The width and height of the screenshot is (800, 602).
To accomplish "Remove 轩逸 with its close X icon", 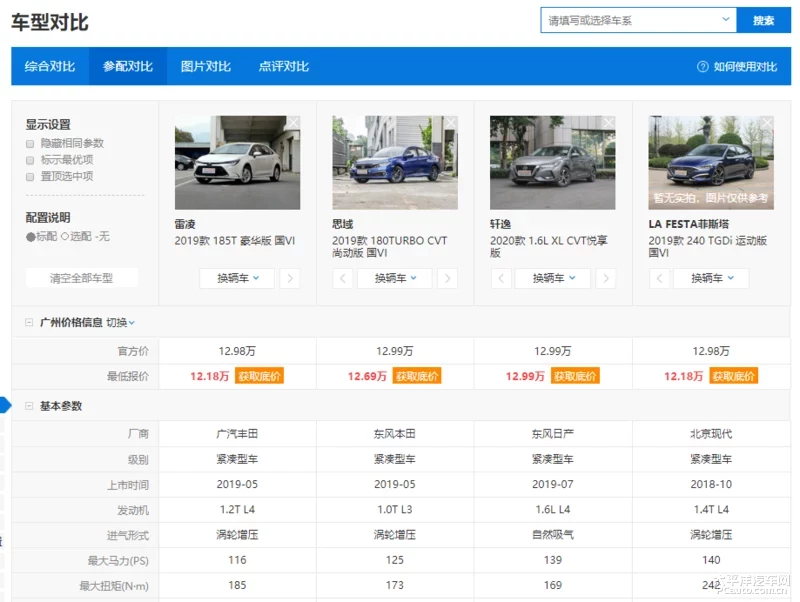I will click(x=608, y=123).
